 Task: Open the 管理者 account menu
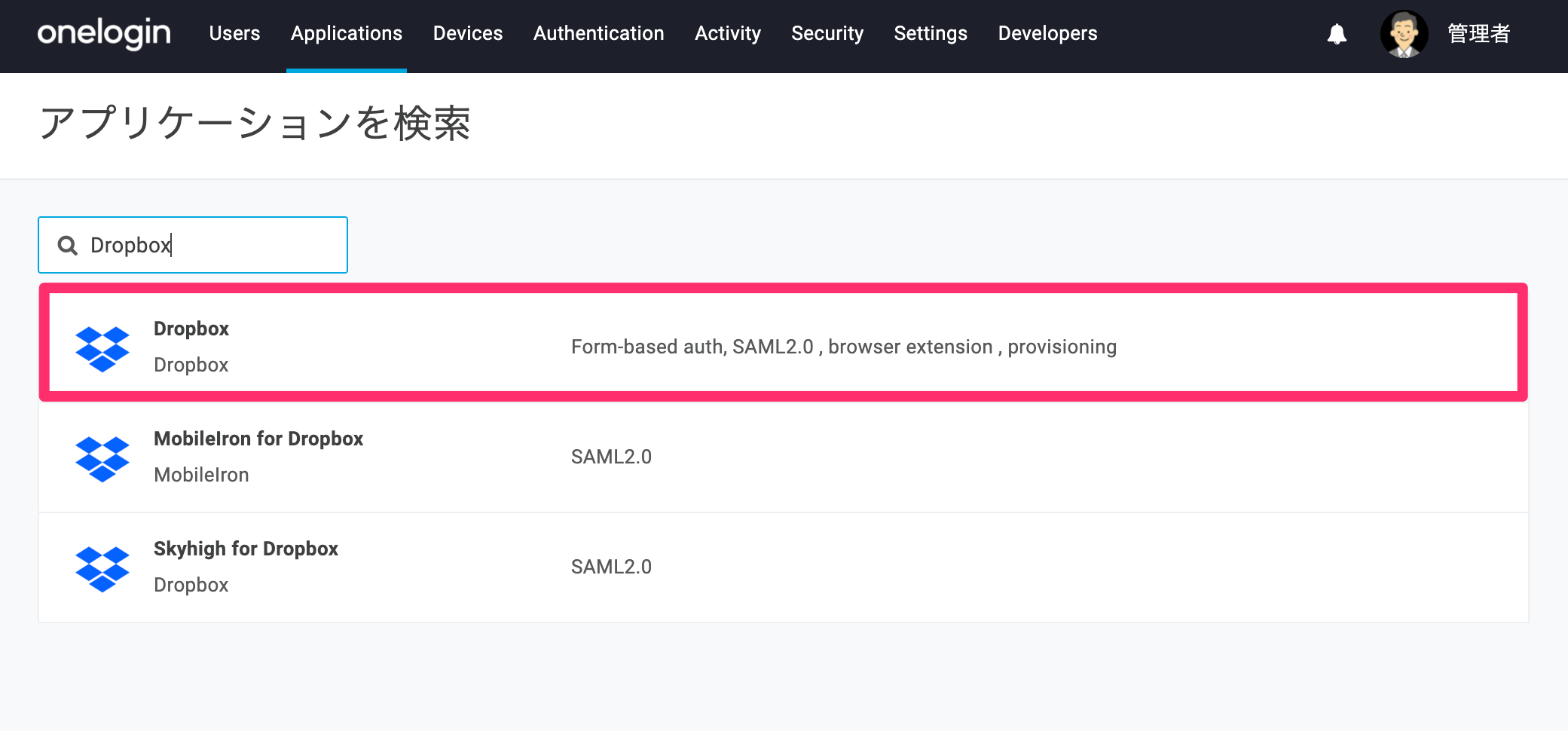pos(1479,34)
